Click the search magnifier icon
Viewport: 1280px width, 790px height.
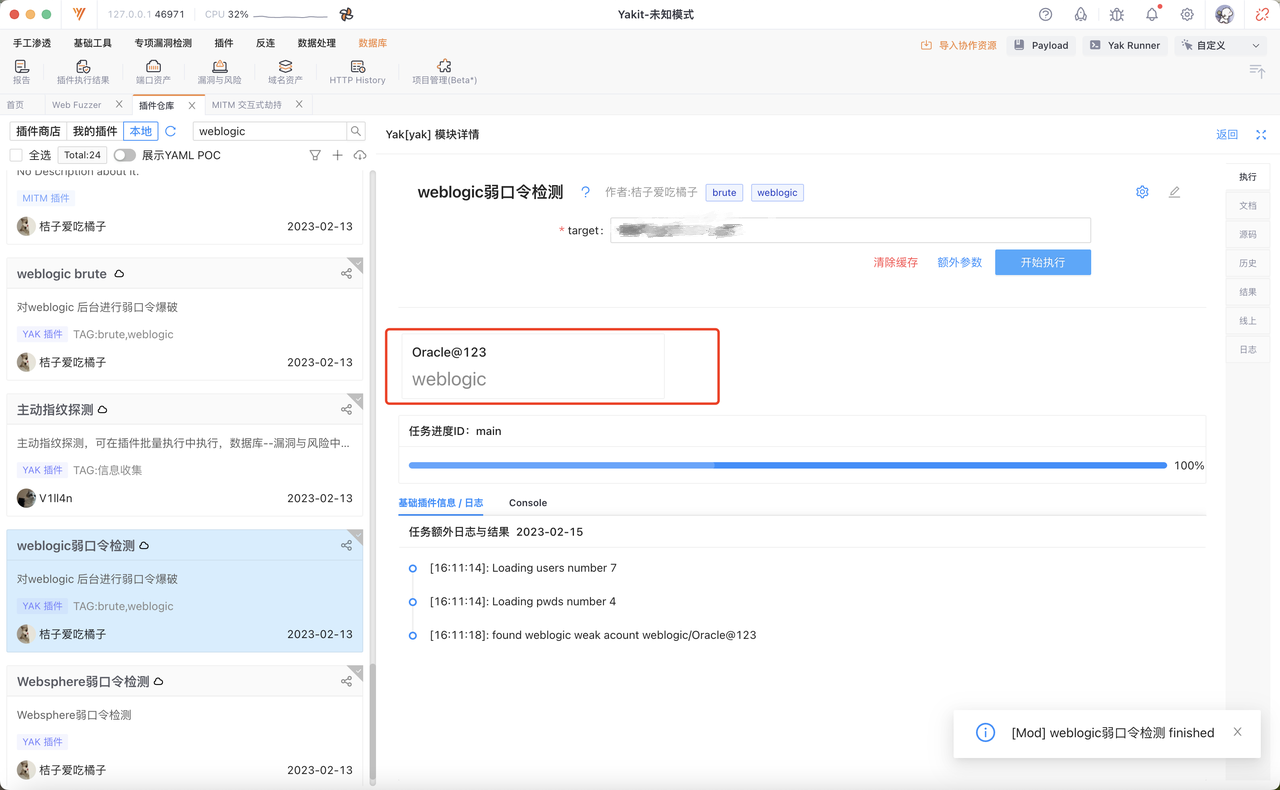point(356,131)
